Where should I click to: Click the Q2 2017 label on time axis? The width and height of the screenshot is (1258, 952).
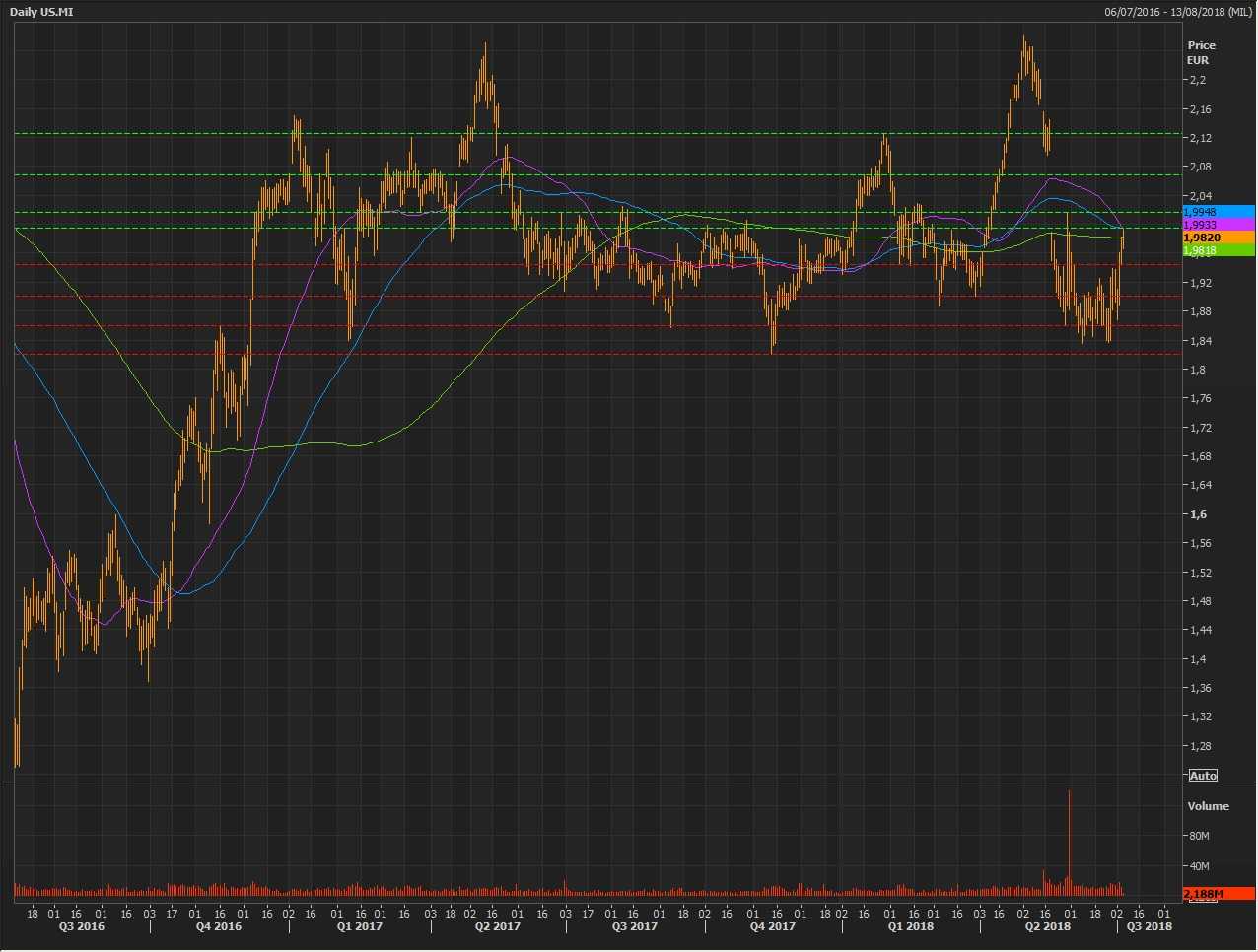[x=498, y=926]
